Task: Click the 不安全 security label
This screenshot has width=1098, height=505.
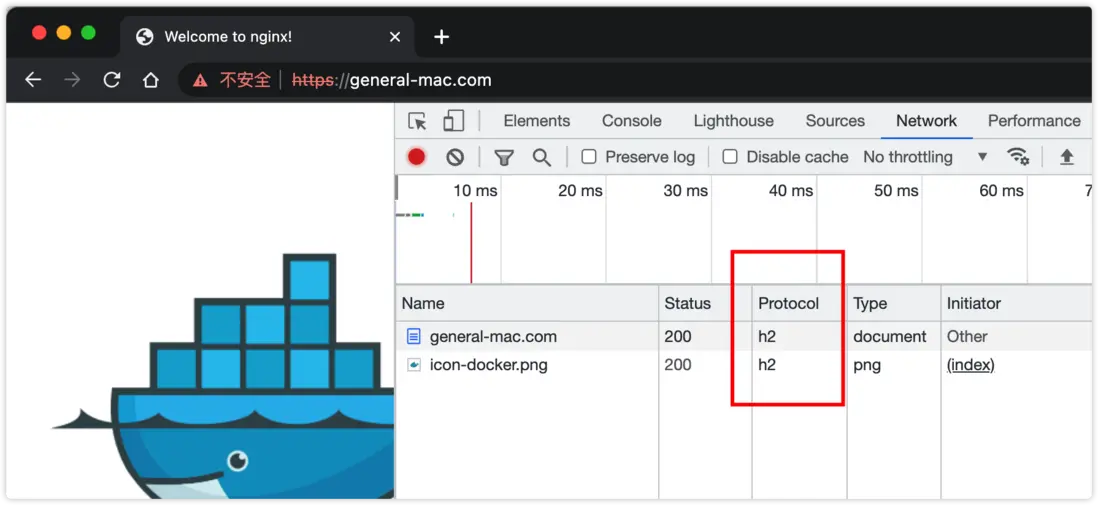Action: 245,80
